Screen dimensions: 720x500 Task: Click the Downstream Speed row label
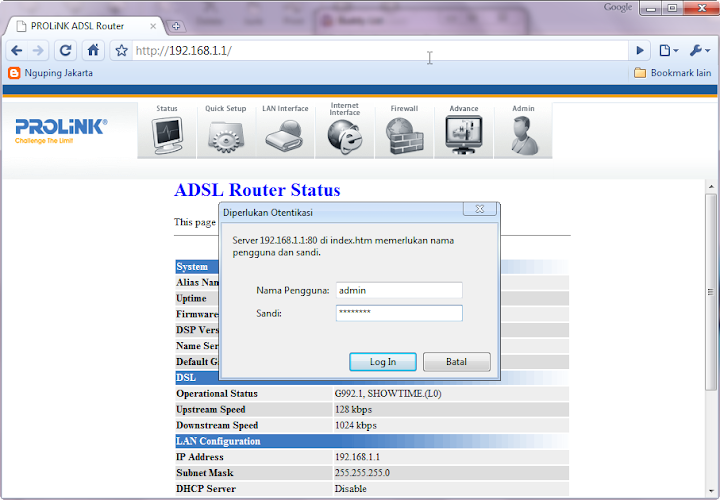217,425
